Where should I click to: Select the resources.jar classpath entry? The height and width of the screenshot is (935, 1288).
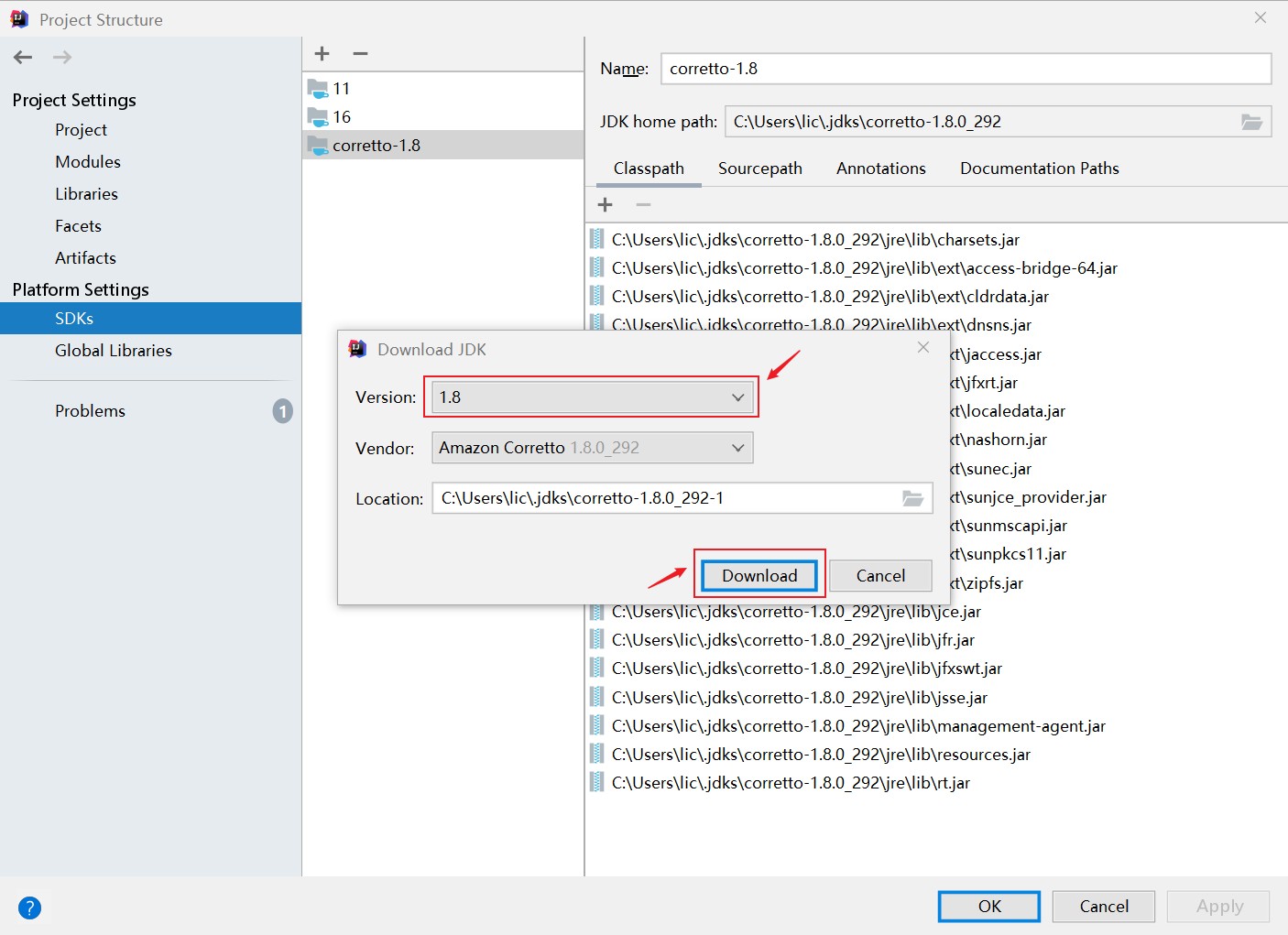point(821,755)
